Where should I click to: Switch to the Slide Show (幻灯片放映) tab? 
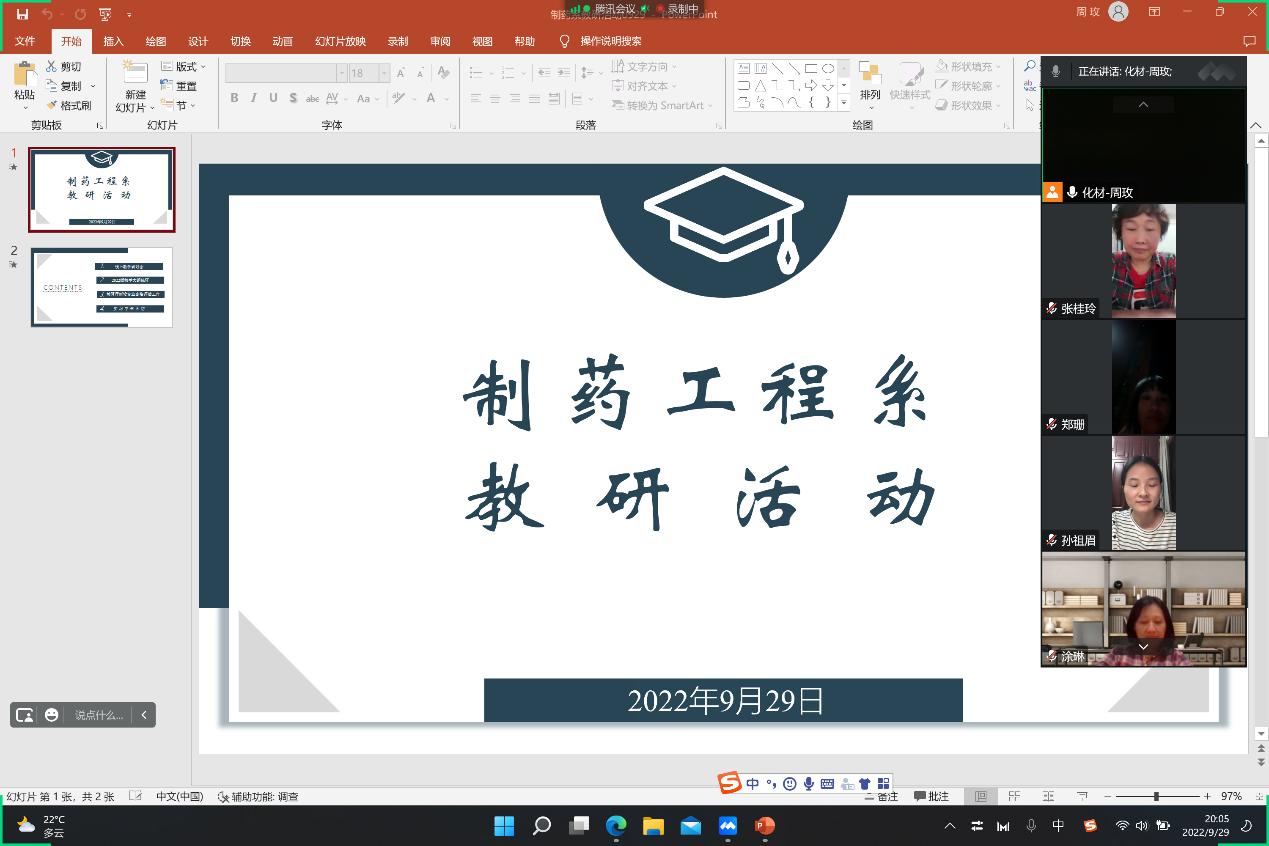click(x=340, y=41)
